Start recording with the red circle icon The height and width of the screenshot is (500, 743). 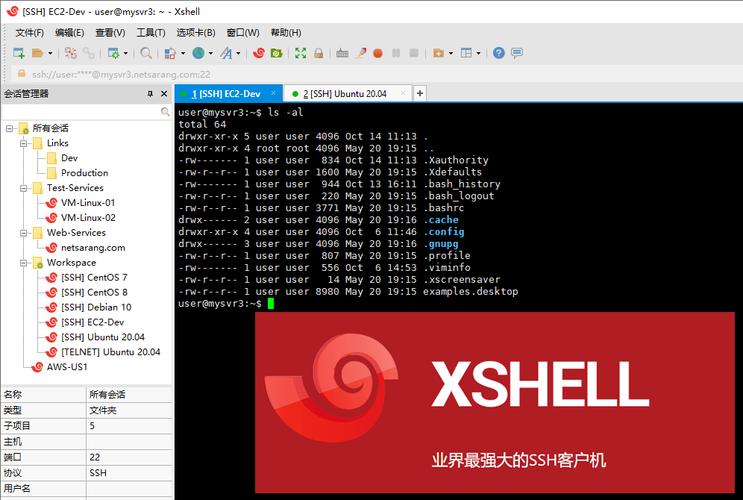378,53
